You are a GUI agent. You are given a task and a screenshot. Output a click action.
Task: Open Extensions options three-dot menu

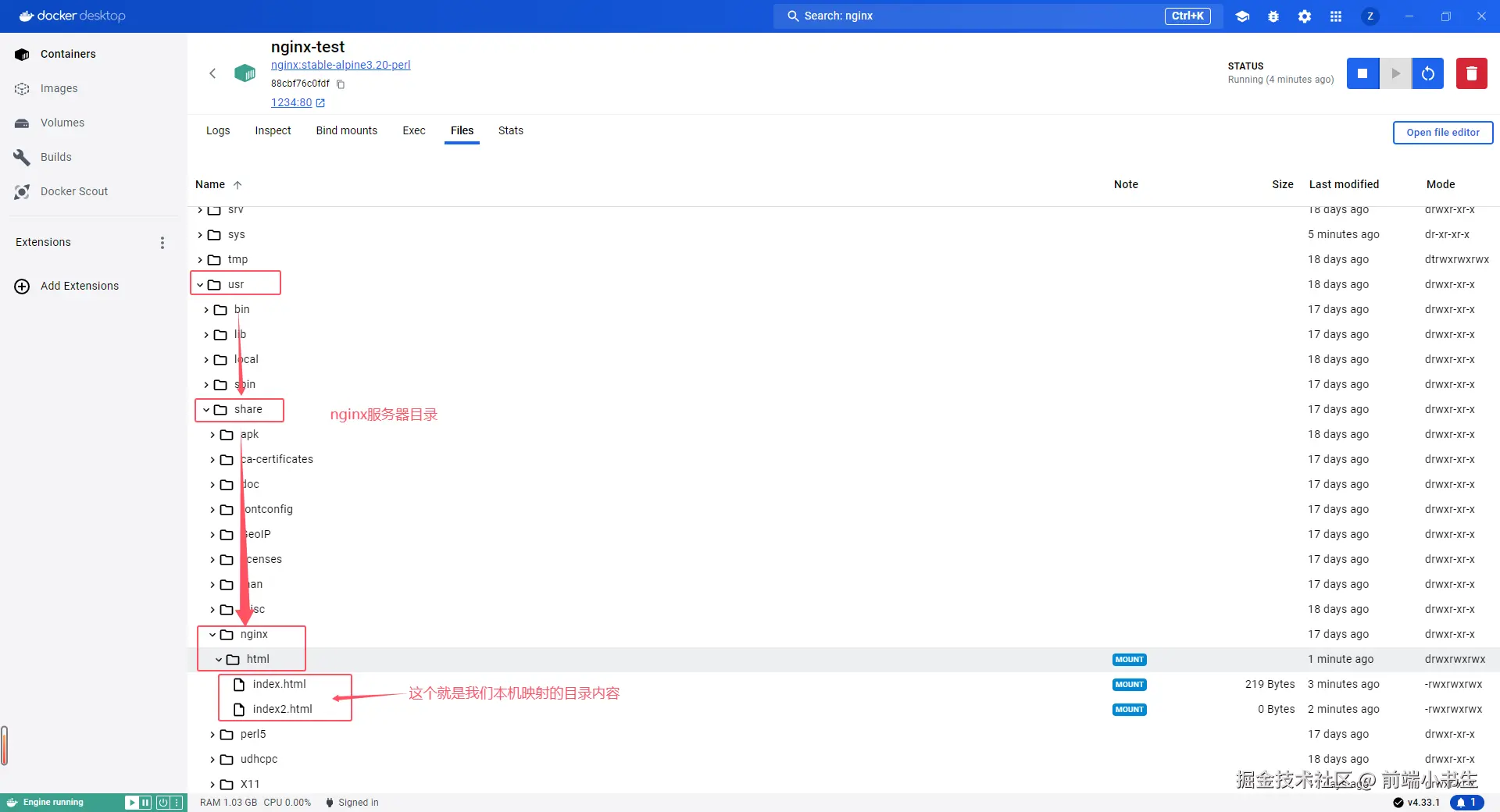tap(162, 243)
